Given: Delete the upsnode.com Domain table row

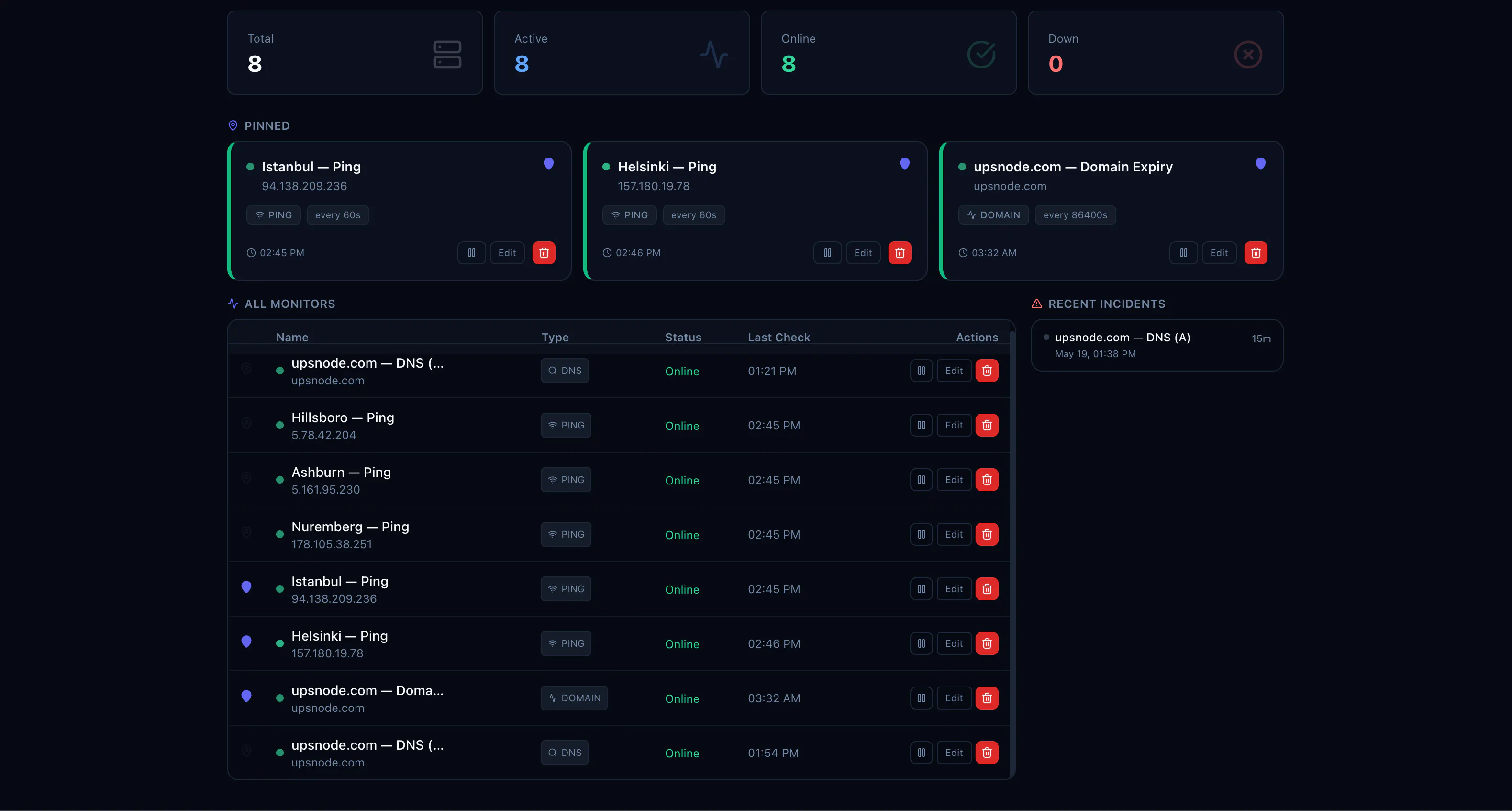Looking at the screenshot, I should (x=987, y=698).
